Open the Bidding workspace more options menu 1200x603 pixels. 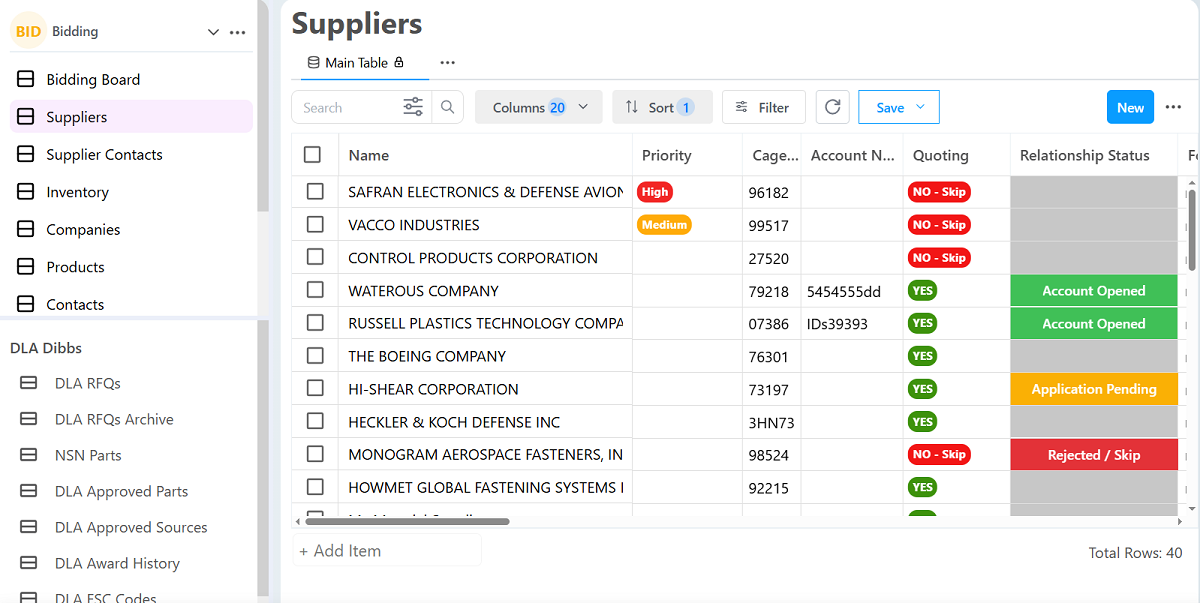tap(237, 32)
